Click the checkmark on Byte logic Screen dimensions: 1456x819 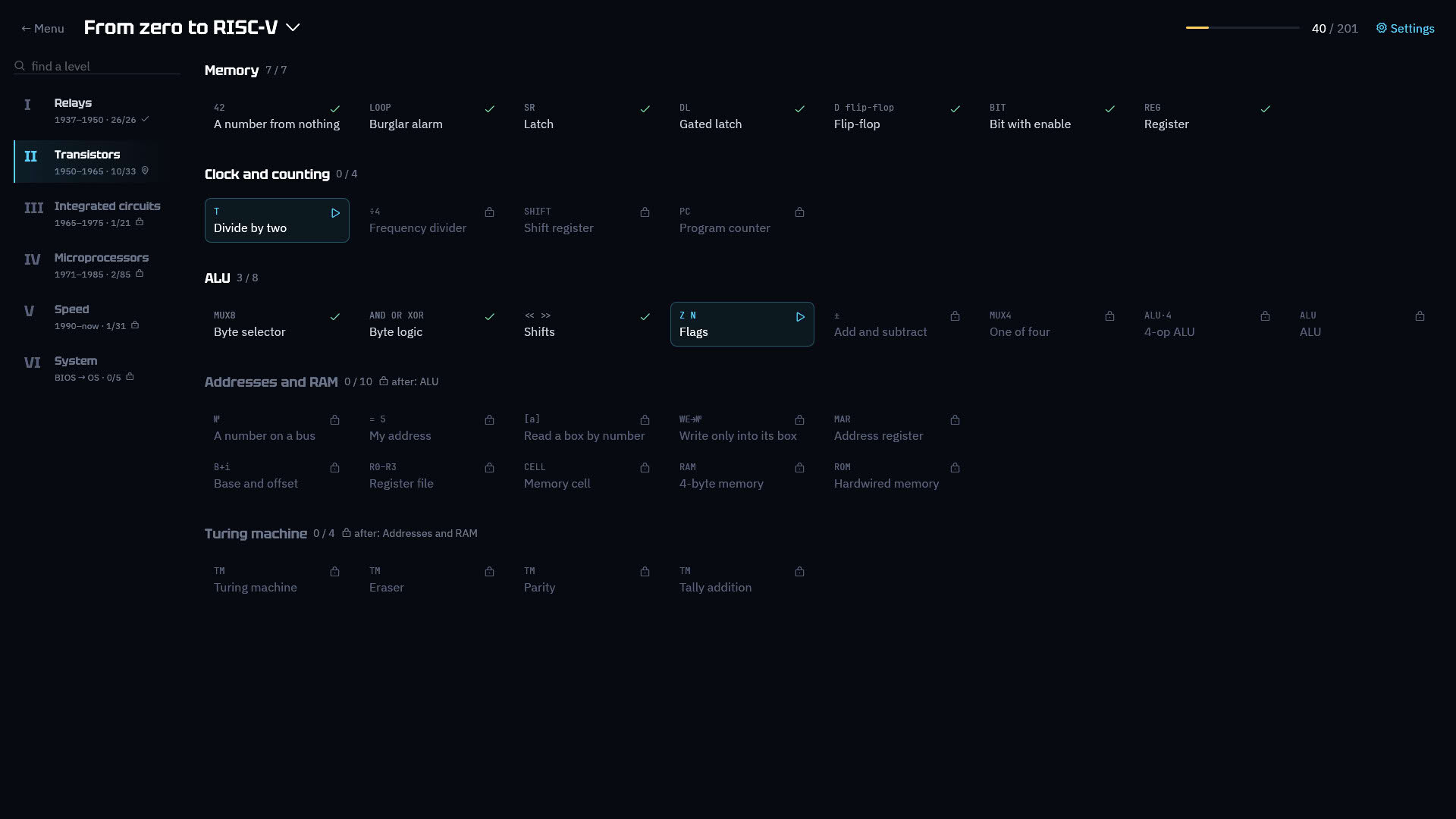(x=490, y=317)
